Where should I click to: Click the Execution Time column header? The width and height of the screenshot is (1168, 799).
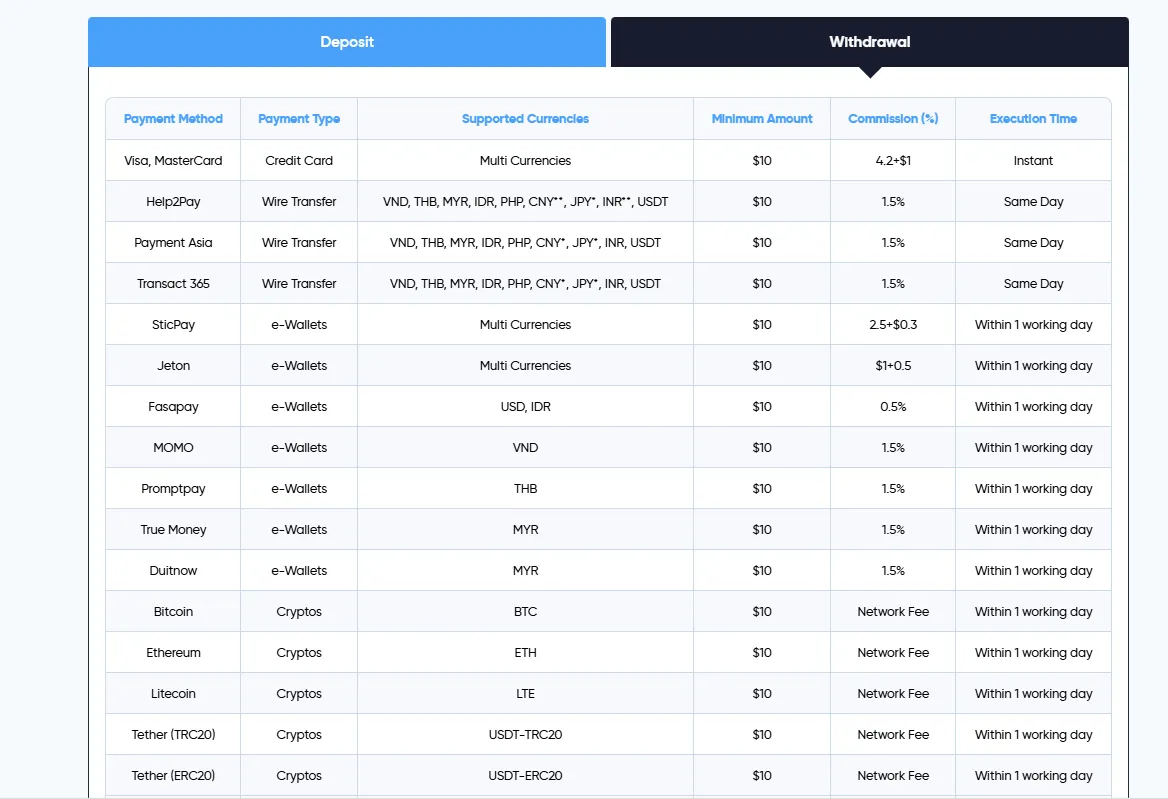click(x=1033, y=119)
